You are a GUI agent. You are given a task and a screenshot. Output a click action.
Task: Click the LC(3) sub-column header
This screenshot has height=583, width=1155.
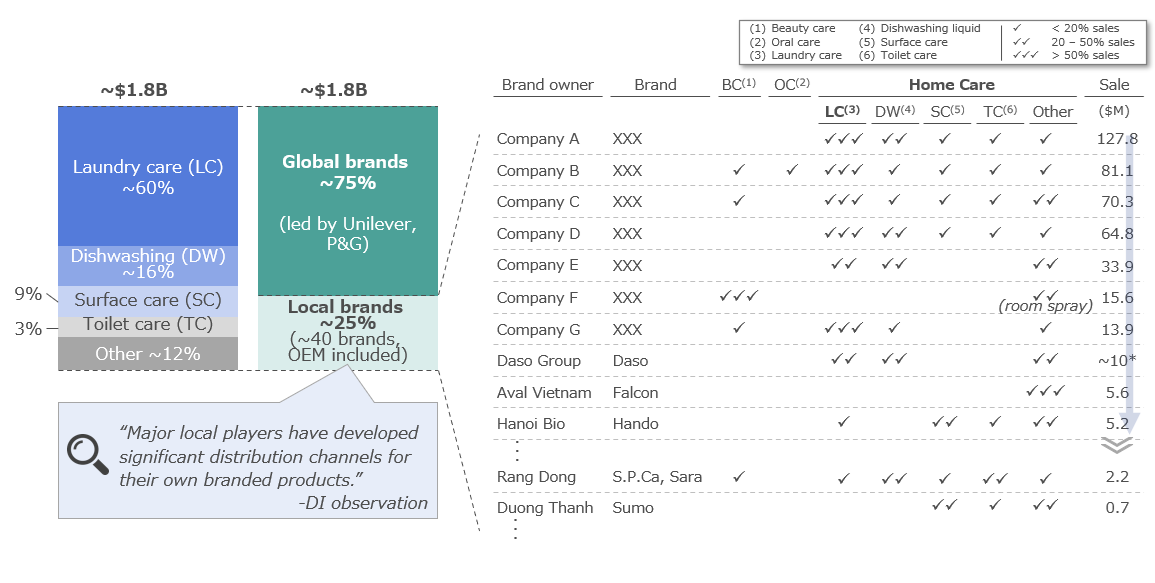[x=843, y=111]
